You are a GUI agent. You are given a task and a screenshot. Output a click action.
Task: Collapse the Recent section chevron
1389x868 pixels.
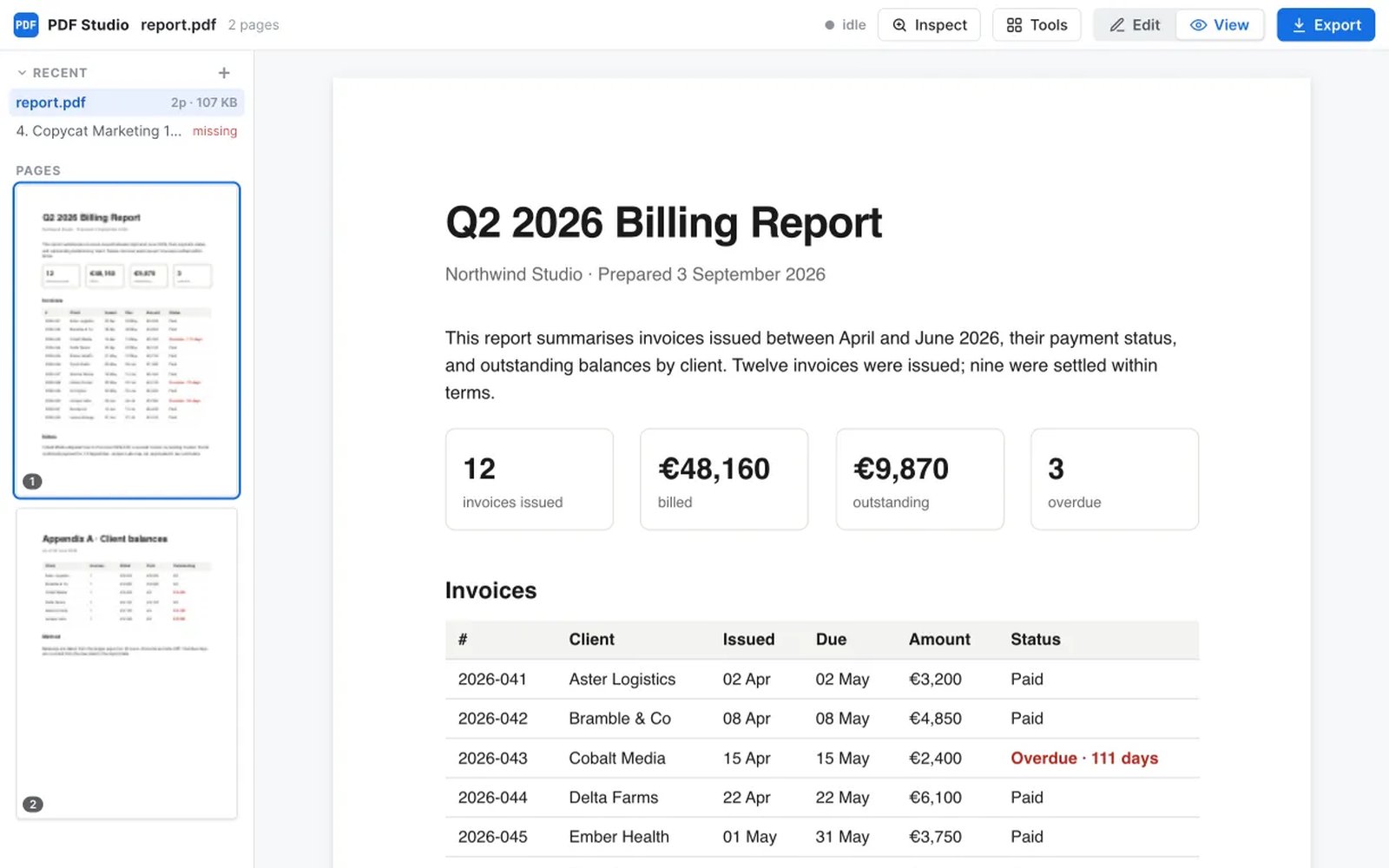(22, 73)
